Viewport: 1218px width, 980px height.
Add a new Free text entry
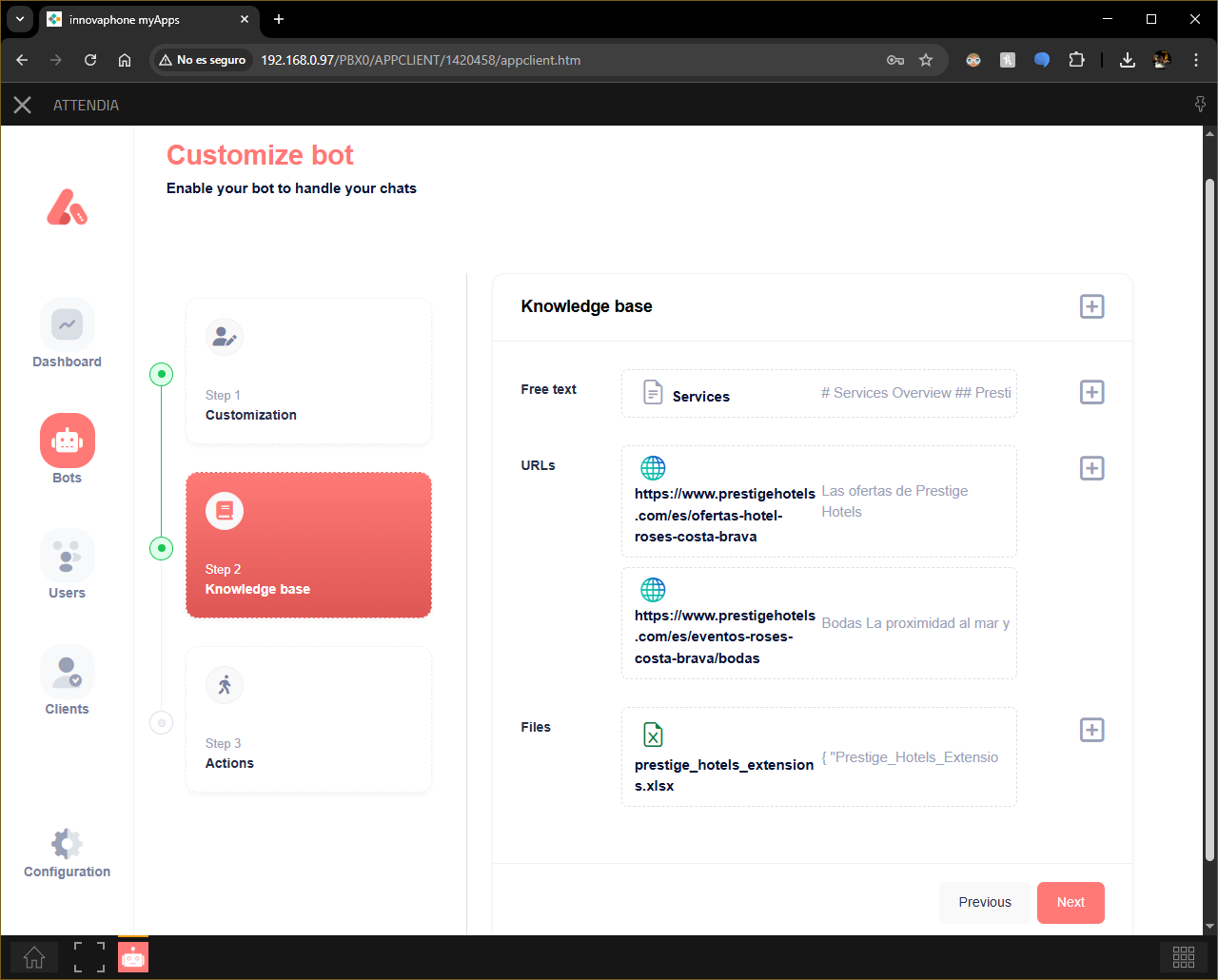1091,392
